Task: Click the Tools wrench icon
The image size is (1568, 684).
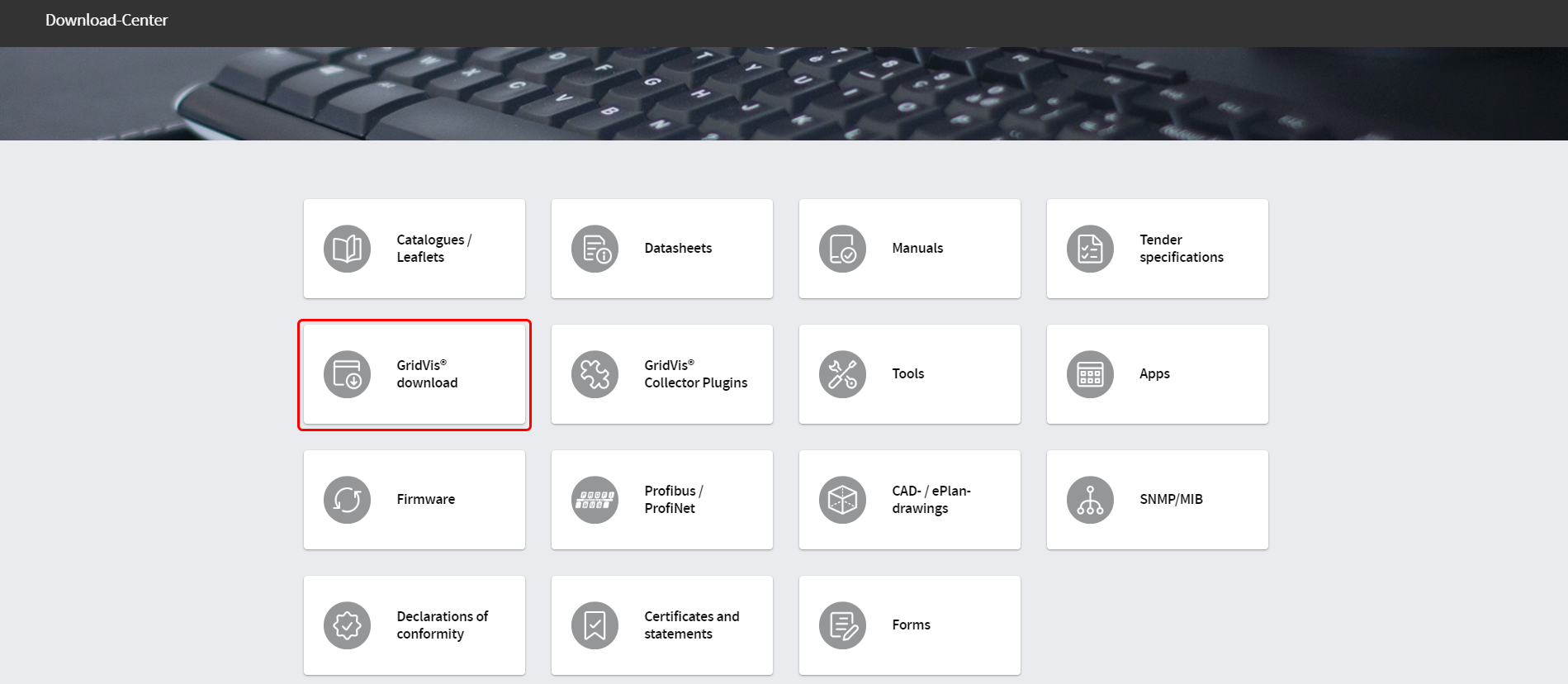Action: 842,374
